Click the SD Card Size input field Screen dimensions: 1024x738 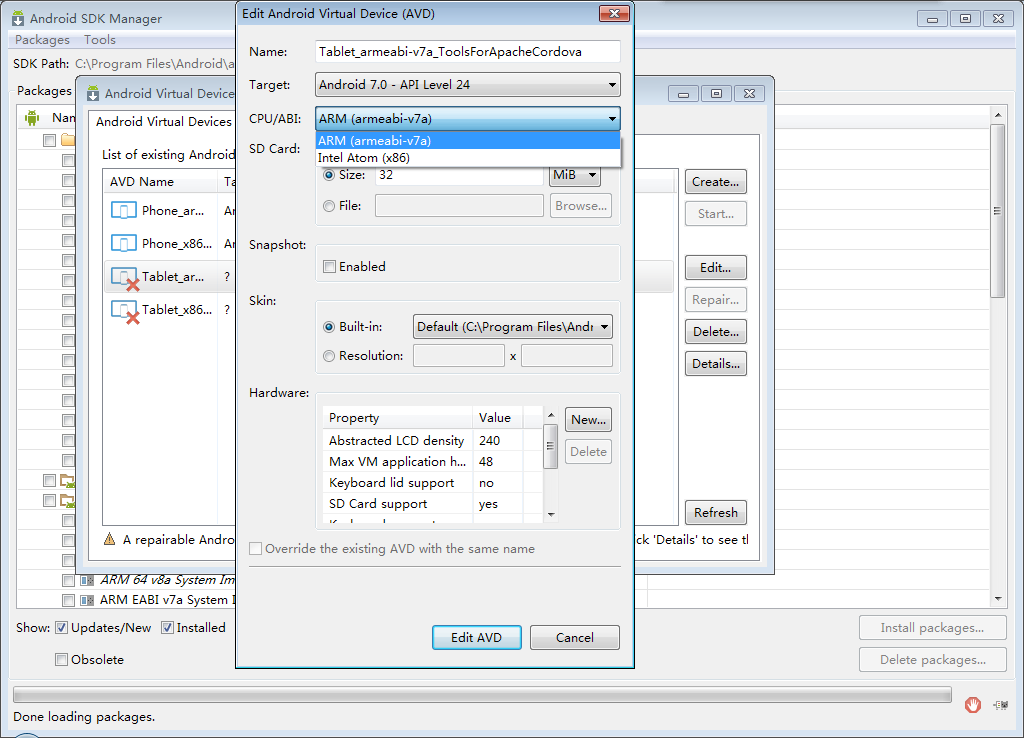459,175
